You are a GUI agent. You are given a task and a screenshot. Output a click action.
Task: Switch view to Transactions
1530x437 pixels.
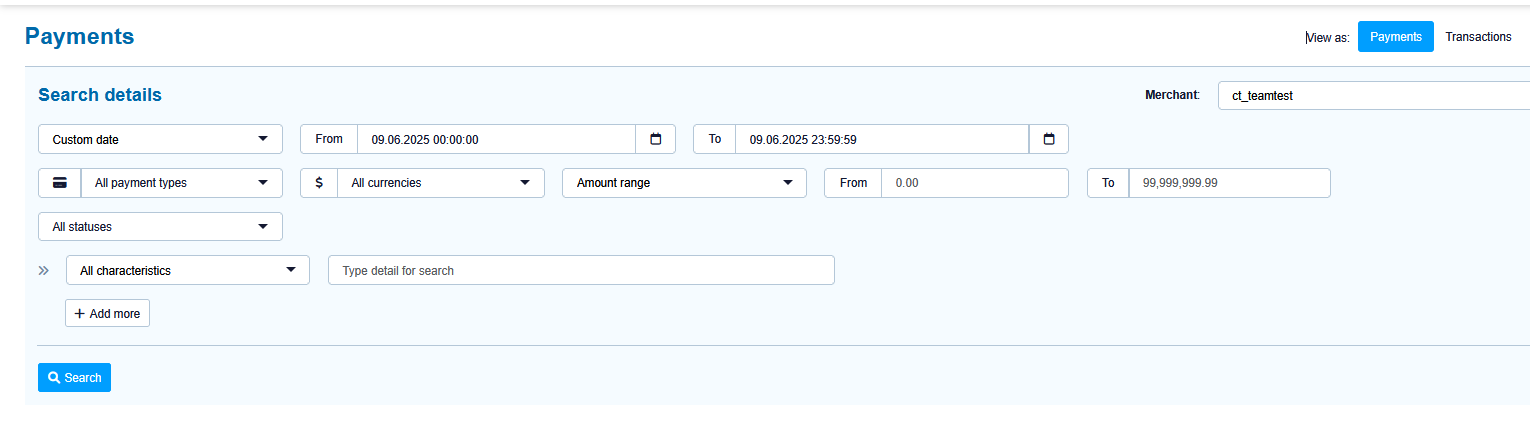tap(1478, 37)
